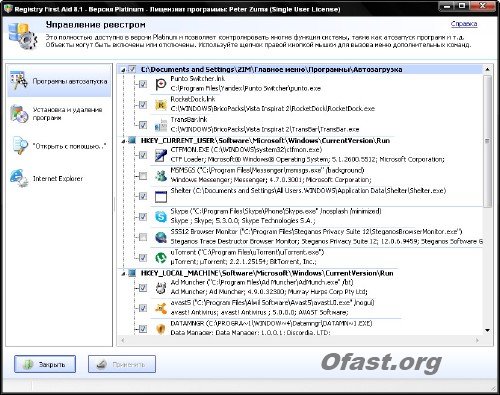
Task: Click the MSMSGS Windows Messenger icon
Action: 161,176
